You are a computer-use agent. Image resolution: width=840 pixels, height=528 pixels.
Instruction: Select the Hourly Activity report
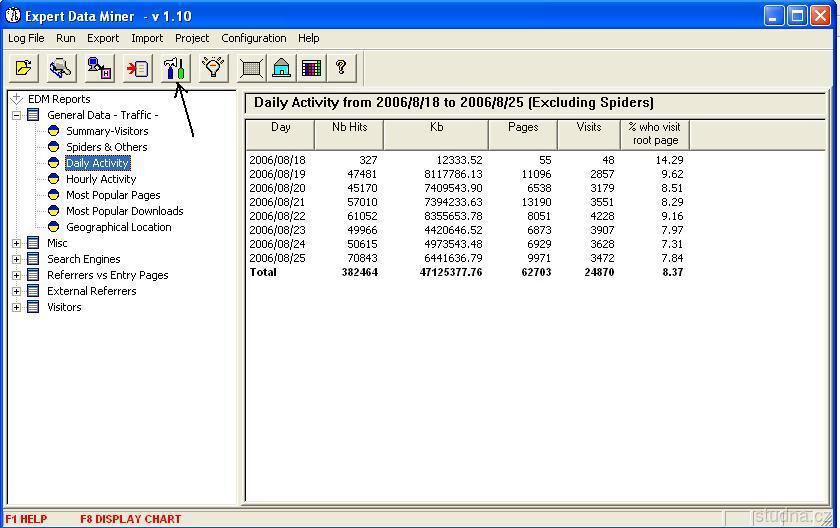click(100, 179)
